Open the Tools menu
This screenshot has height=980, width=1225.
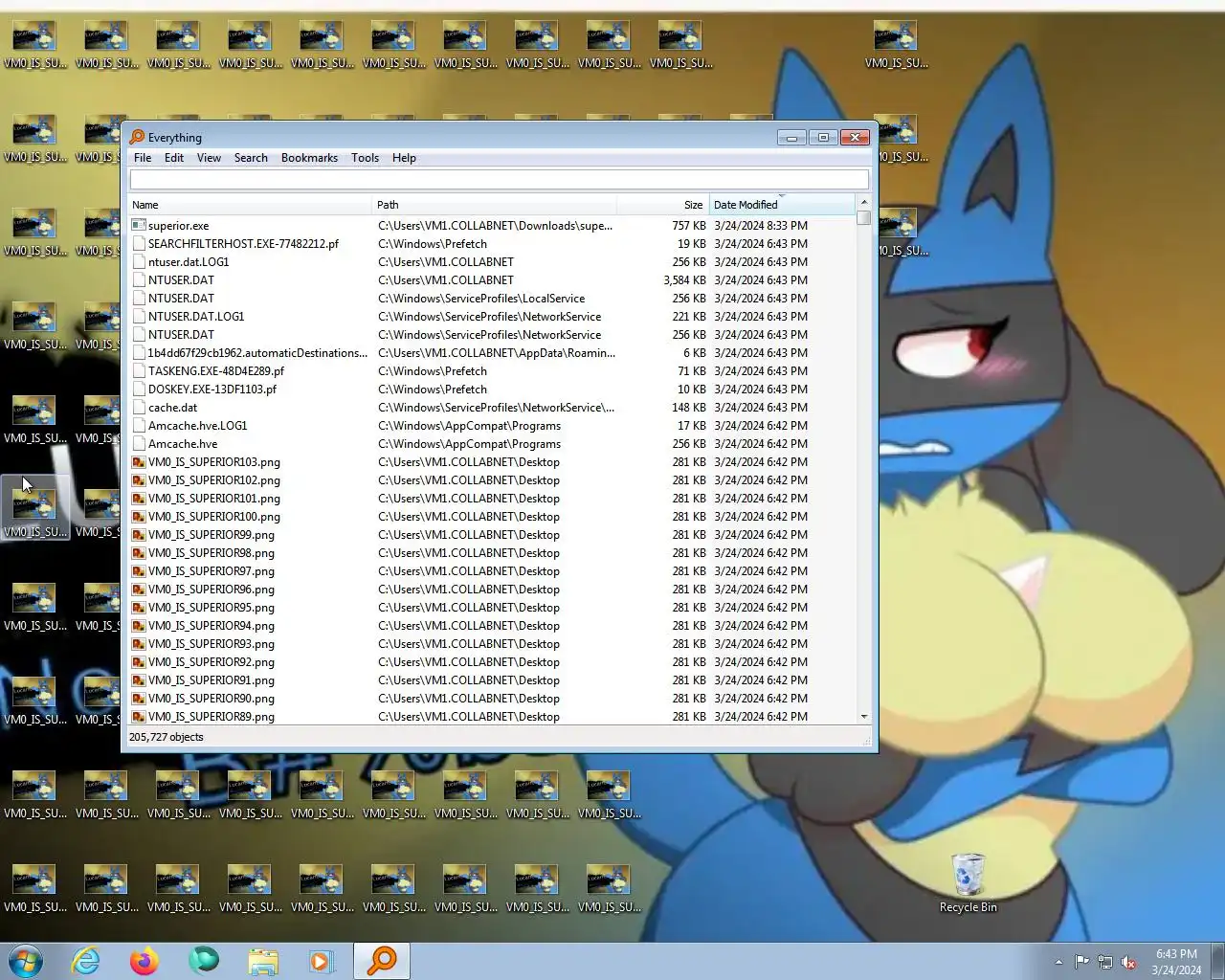pyautogui.click(x=365, y=158)
